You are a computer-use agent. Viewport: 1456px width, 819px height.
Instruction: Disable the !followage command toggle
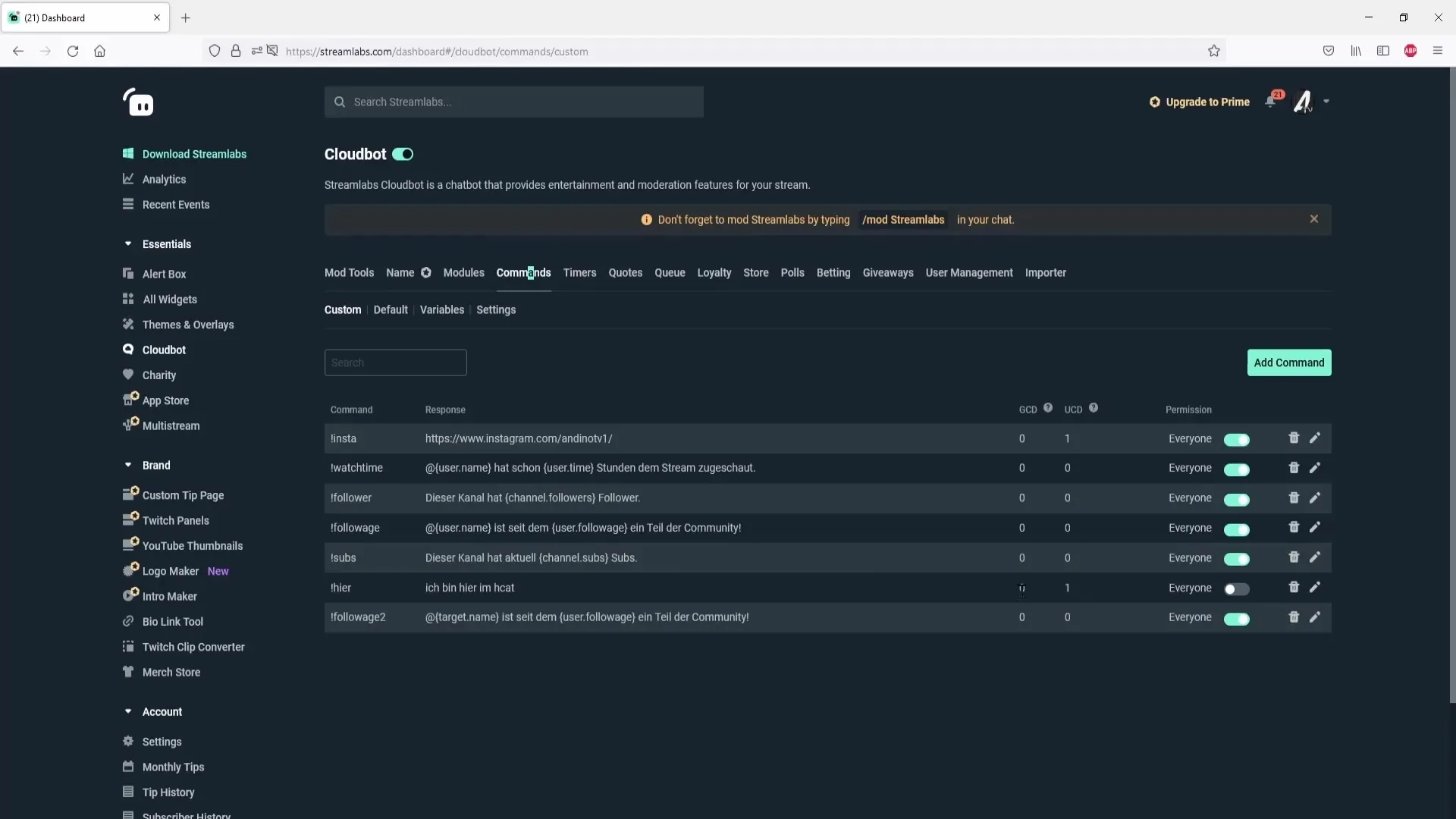(x=1237, y=529)
